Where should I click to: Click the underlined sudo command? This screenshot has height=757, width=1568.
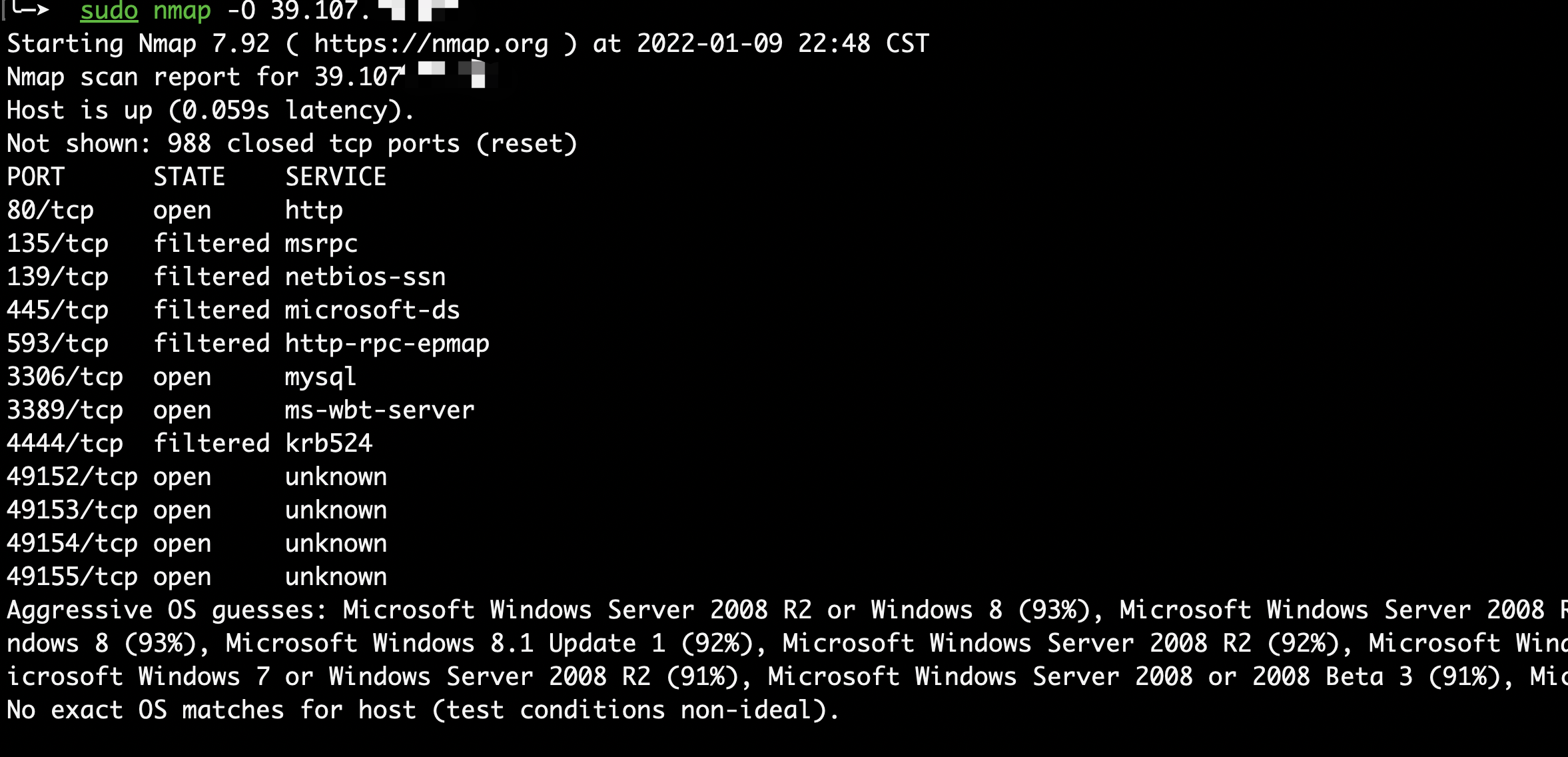(x=109, y=11)
